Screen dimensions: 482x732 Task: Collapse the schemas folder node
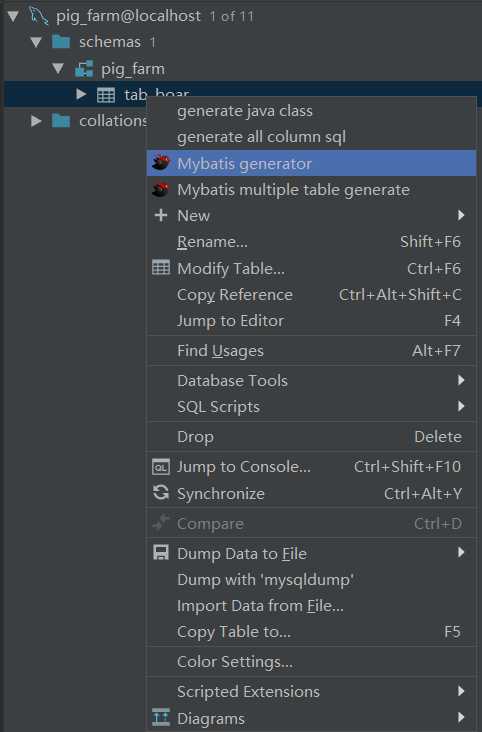click(36, 42)
